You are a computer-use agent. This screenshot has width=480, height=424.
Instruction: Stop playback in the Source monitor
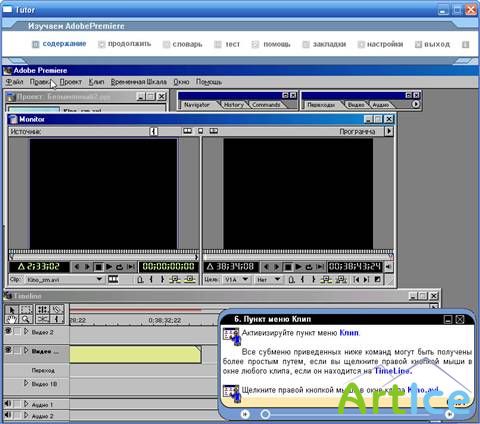[x=98, y=267]
